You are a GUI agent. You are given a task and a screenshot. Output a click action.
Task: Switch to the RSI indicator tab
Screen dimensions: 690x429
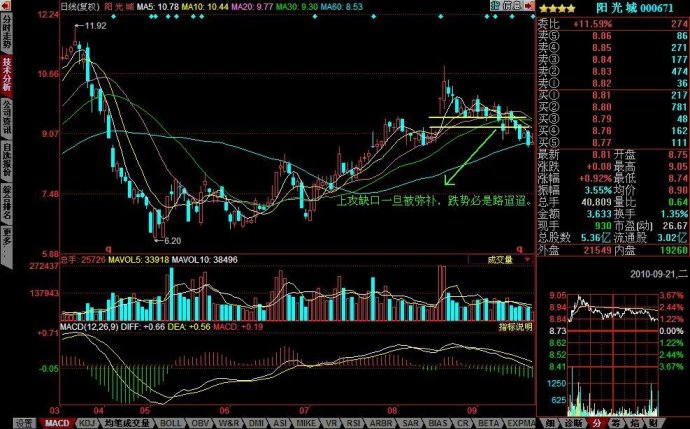tap(353, 424)
